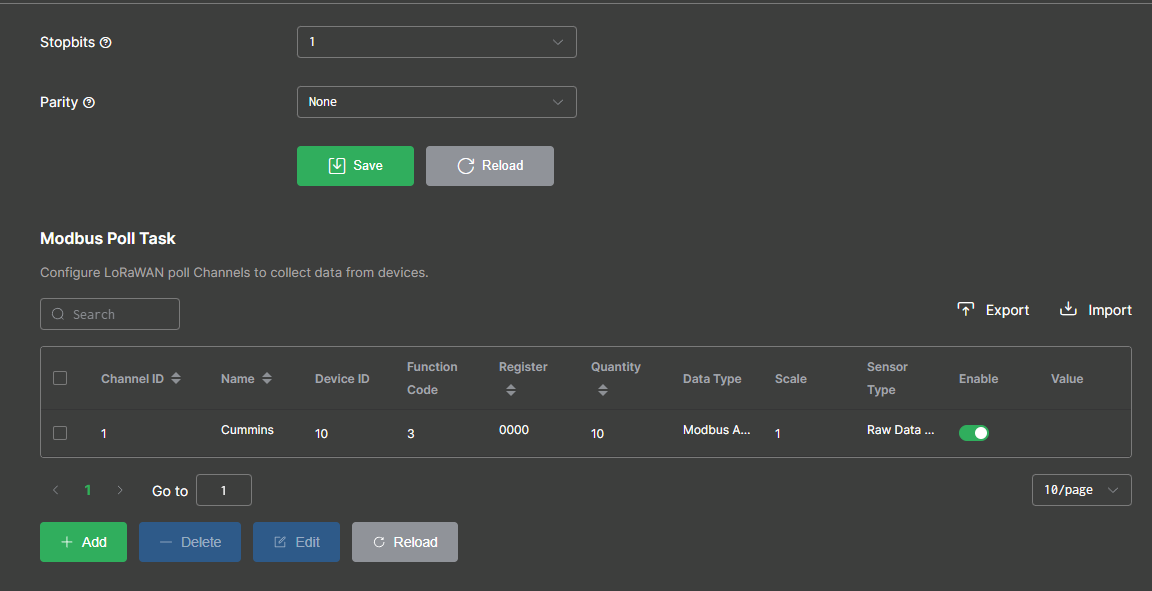Click the Stopbits help question icon

106,43
